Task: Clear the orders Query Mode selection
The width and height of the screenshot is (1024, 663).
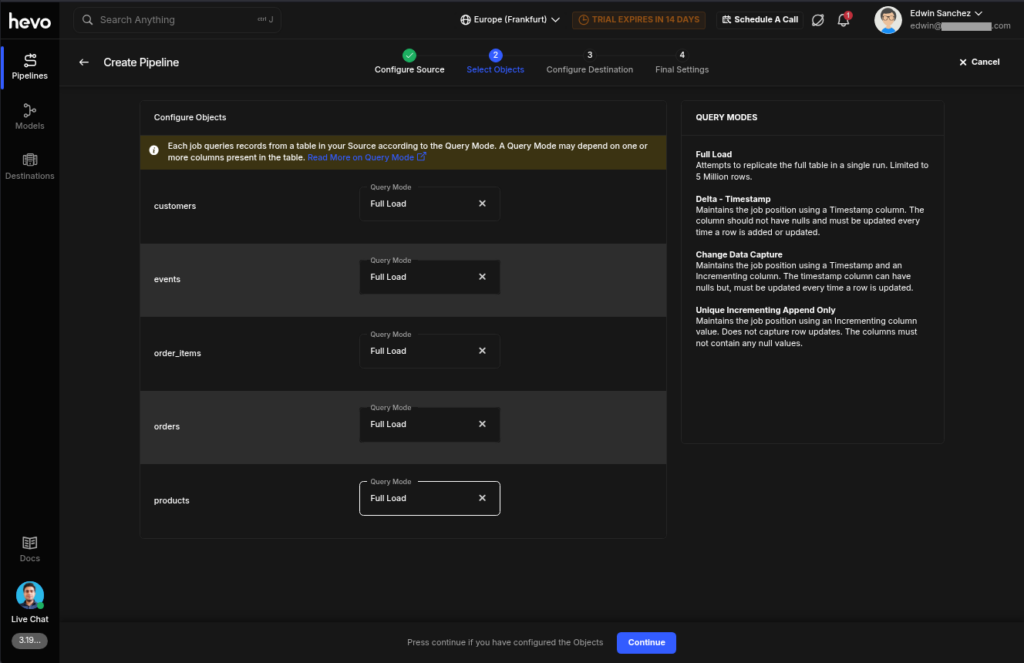Action: click(482, 425)
